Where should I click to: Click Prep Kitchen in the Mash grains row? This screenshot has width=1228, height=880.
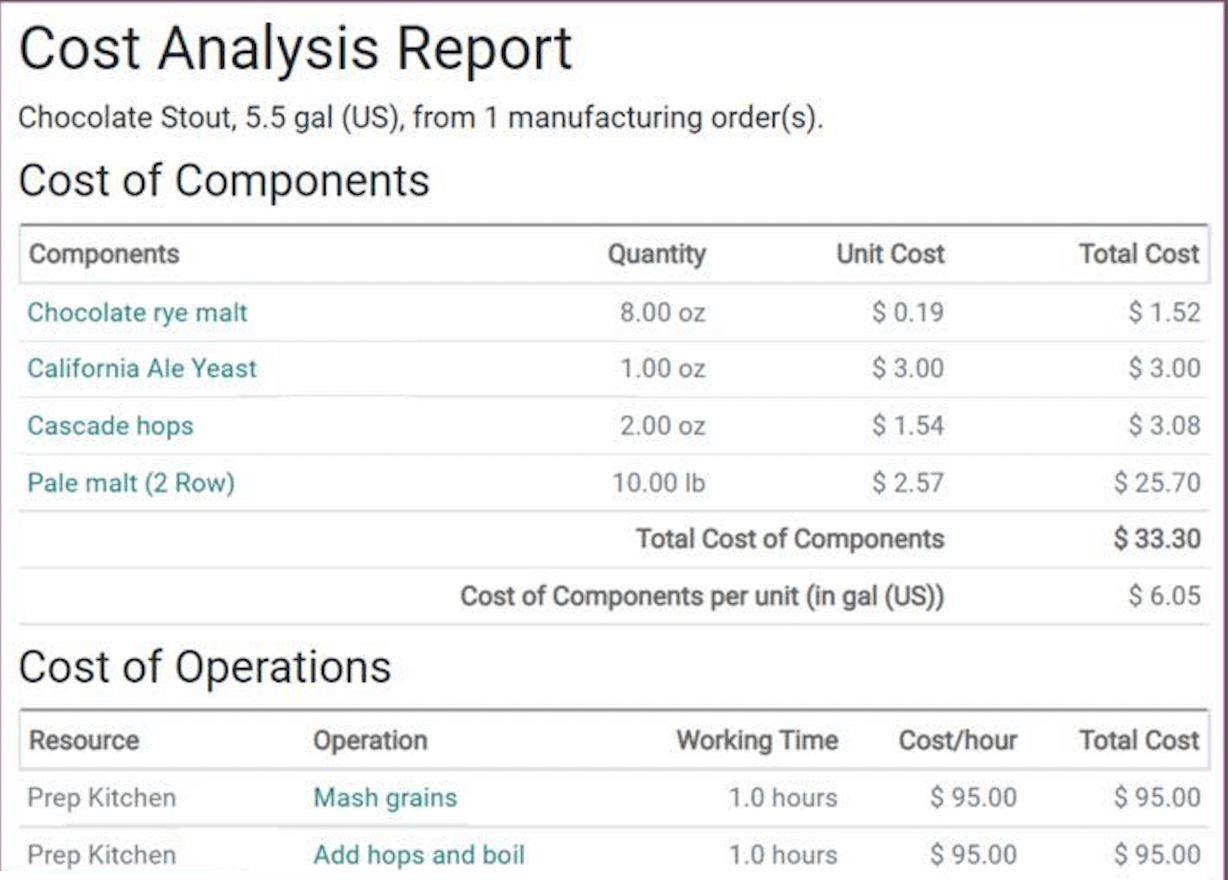pyautogui.click(x=101, y=798)
